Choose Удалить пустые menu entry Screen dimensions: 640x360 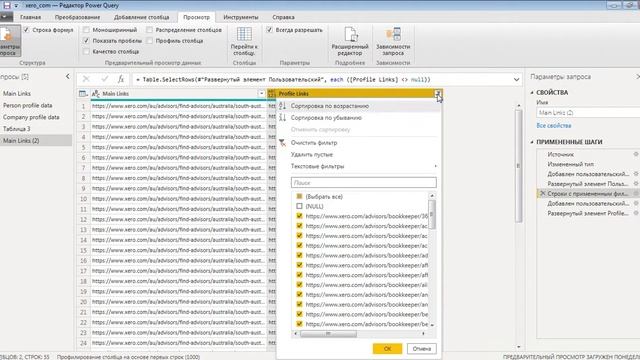click(312, 154)
